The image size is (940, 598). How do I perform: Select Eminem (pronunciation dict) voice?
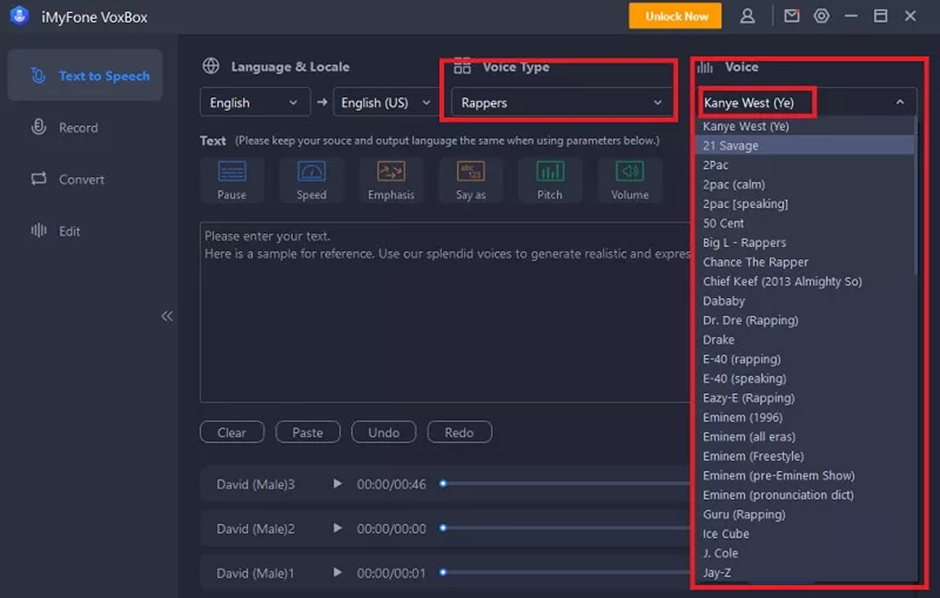(x=805, y=495)
